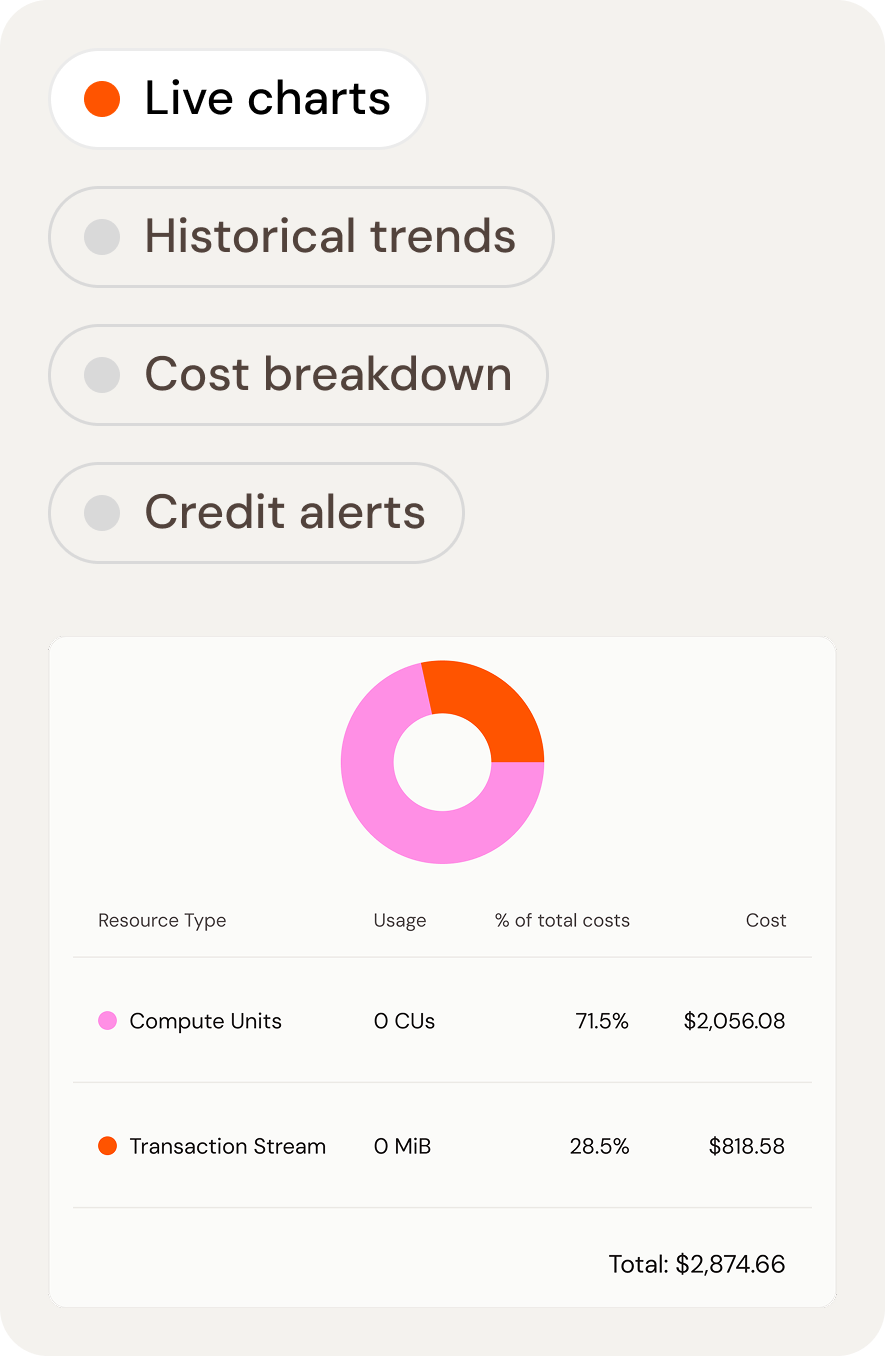Click the gray dot beside Credit alerts
Viewport: 885px width, 1356px height.
tap(102, 513)
